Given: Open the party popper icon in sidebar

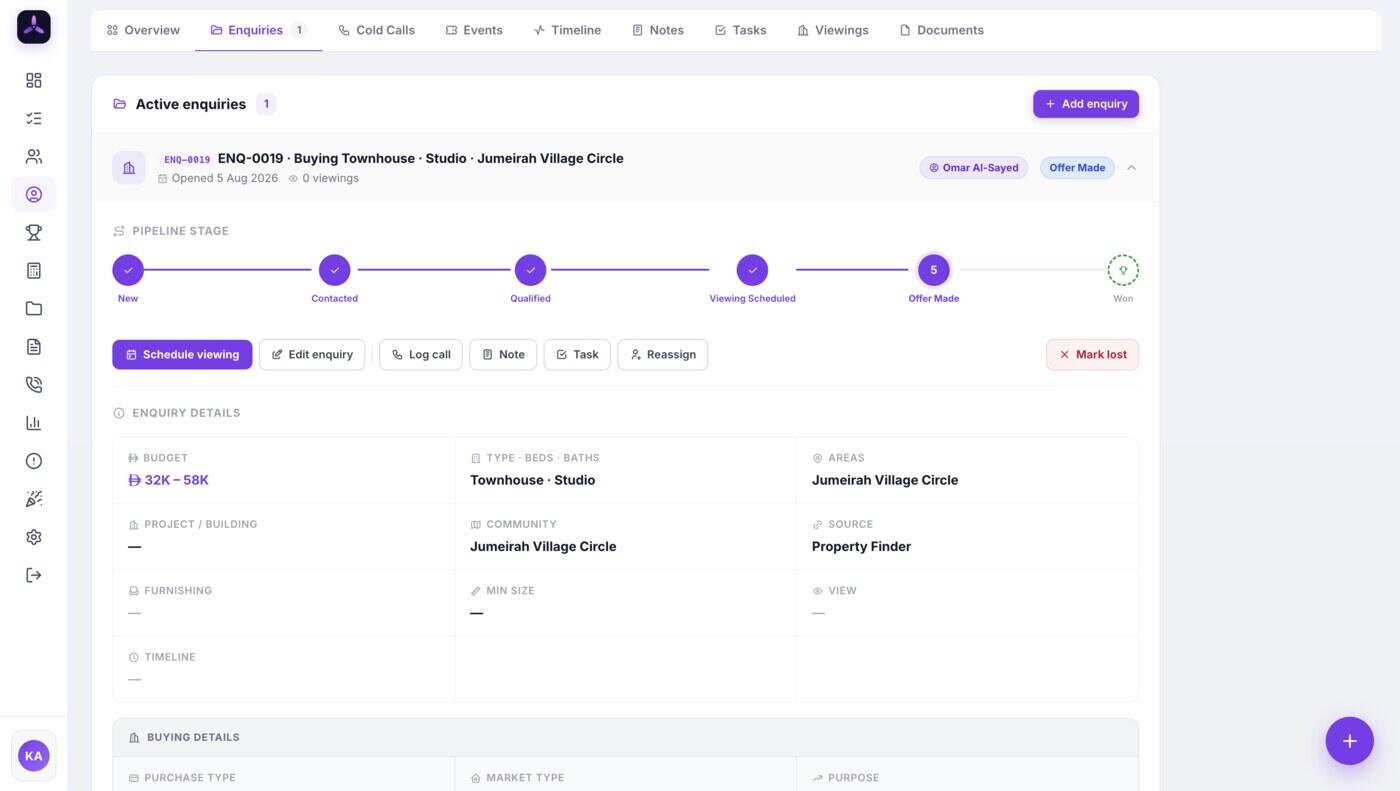Looking at the screenshot, I should (34, 499).
